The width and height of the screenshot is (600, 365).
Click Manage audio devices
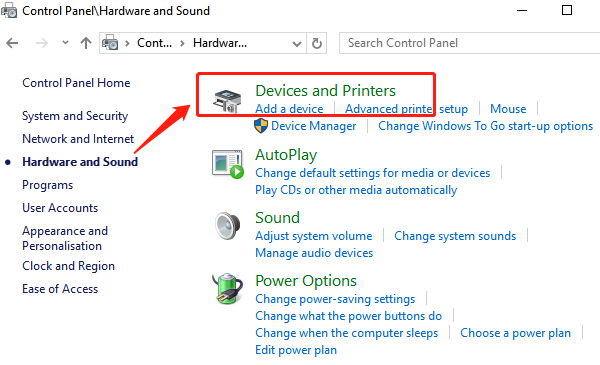pyautogui.click(x=314, y=253)
